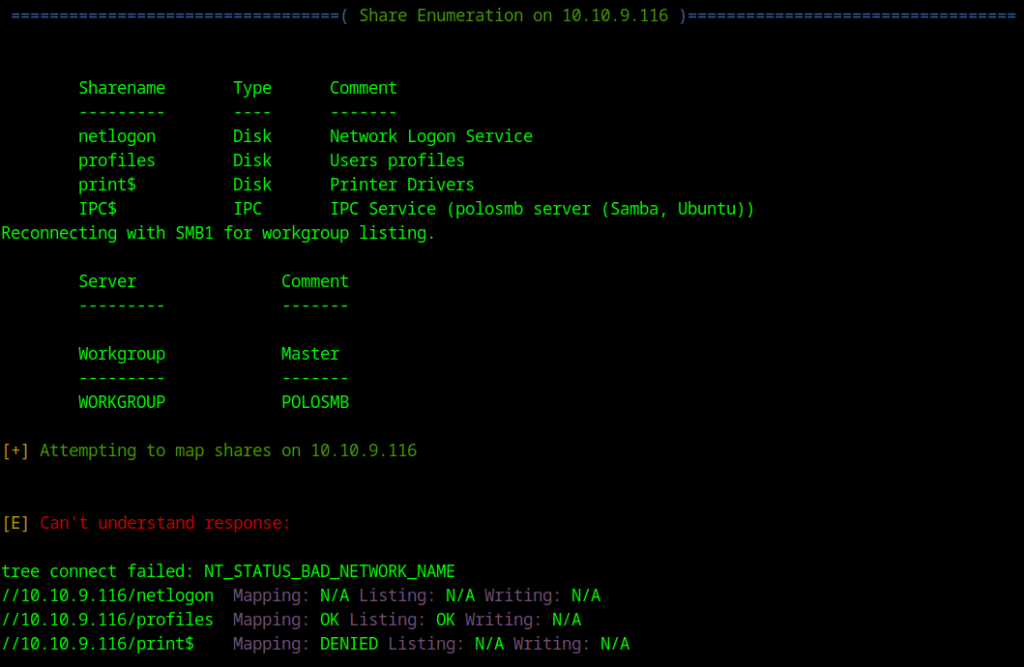This screenshot has width=1024, height=667.
Task: Click 'Disk' type in the netlogon row
Action: [252, 136]
